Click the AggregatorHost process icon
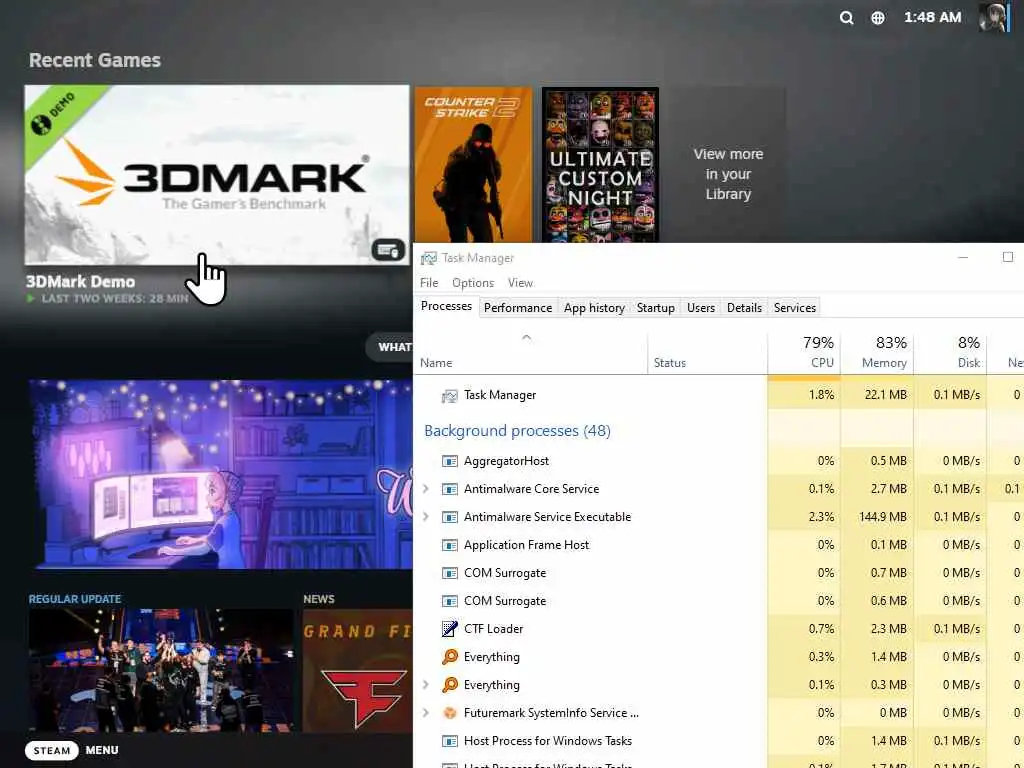Viewport: 1024px width, 768px height. (449, 461)
